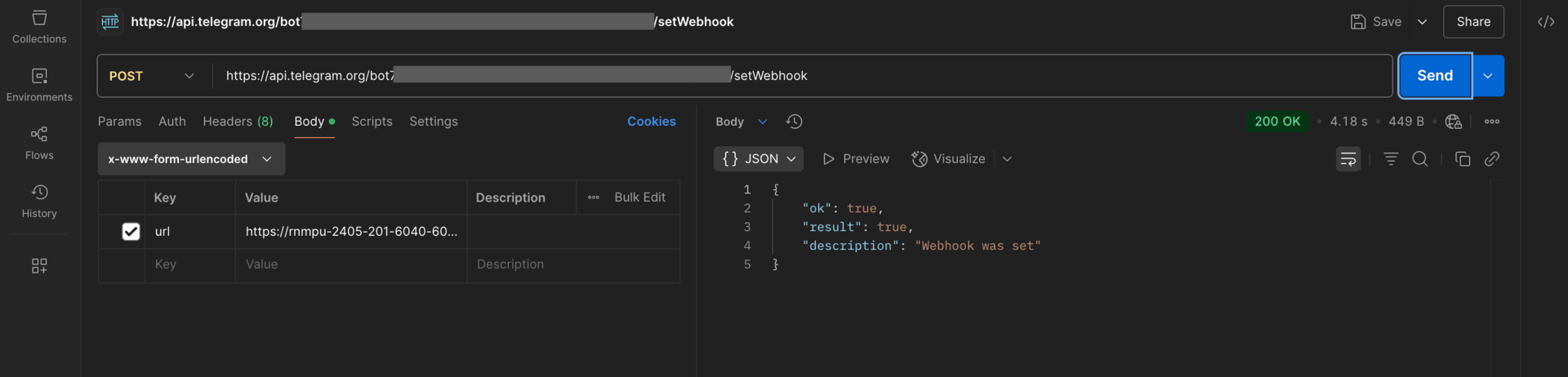Switch to the Params tab
This screenshot has width=1568, height=377.
[x=119, y=122]
